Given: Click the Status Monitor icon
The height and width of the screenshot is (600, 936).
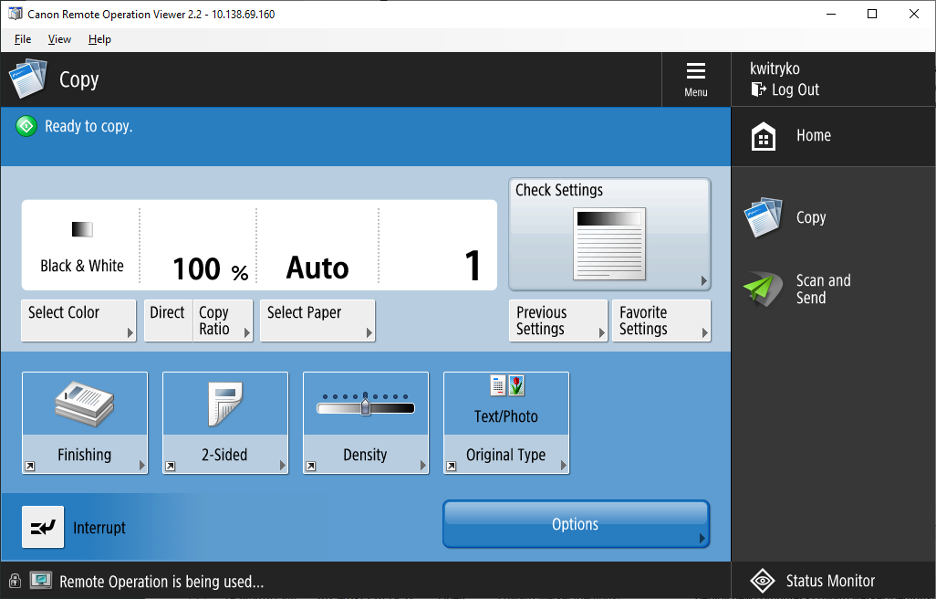Looking at the screenshot, I should point(763,580).
